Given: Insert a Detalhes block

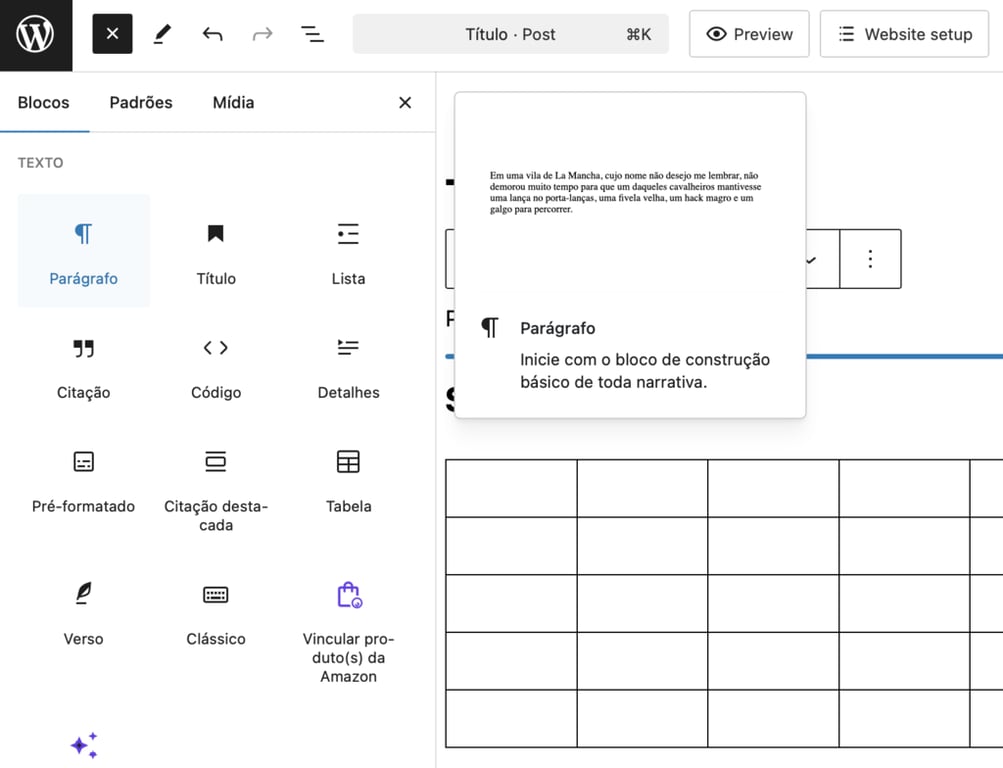Looking at the screenshot, I should point(349,364).
